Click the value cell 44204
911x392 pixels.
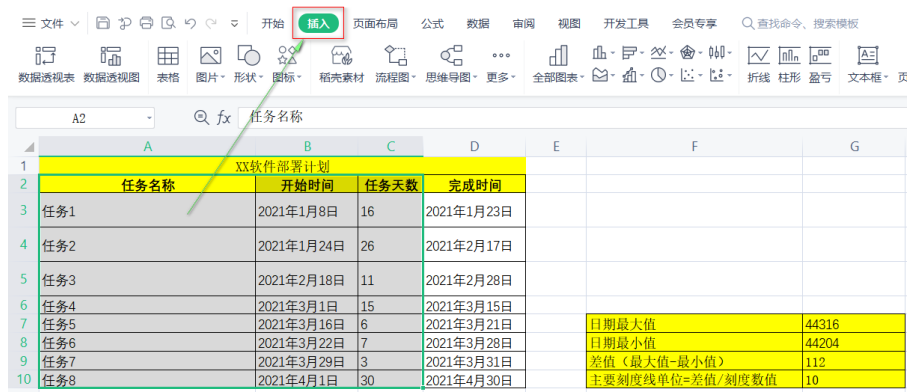coord(854,343)
